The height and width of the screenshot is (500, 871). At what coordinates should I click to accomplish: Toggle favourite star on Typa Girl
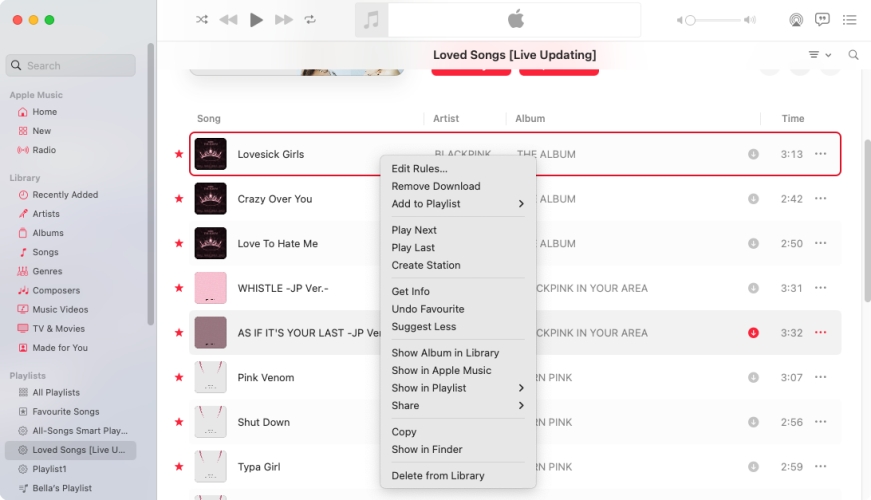click(179, 467)
